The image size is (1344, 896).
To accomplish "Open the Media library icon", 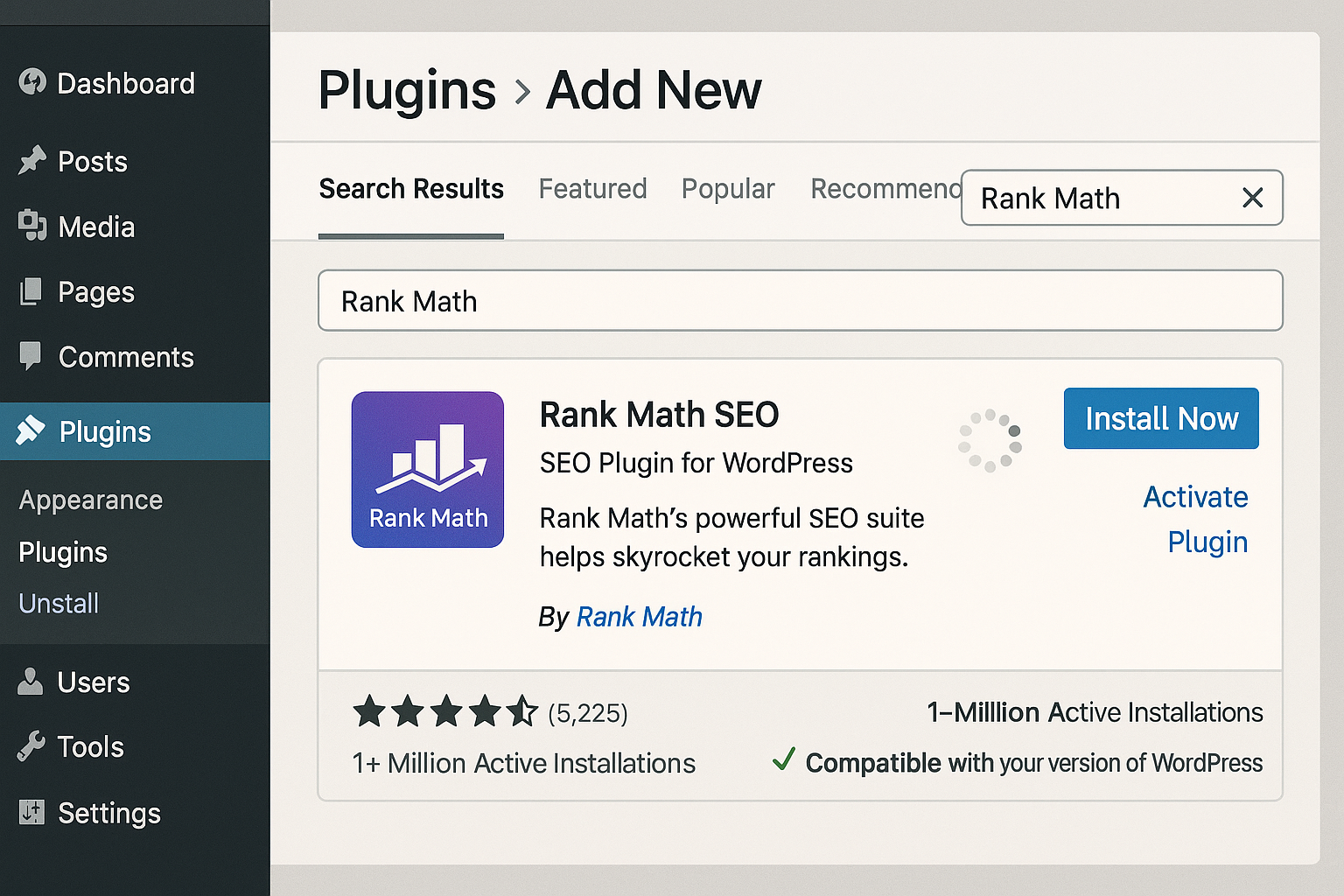I will coord(32,226).
